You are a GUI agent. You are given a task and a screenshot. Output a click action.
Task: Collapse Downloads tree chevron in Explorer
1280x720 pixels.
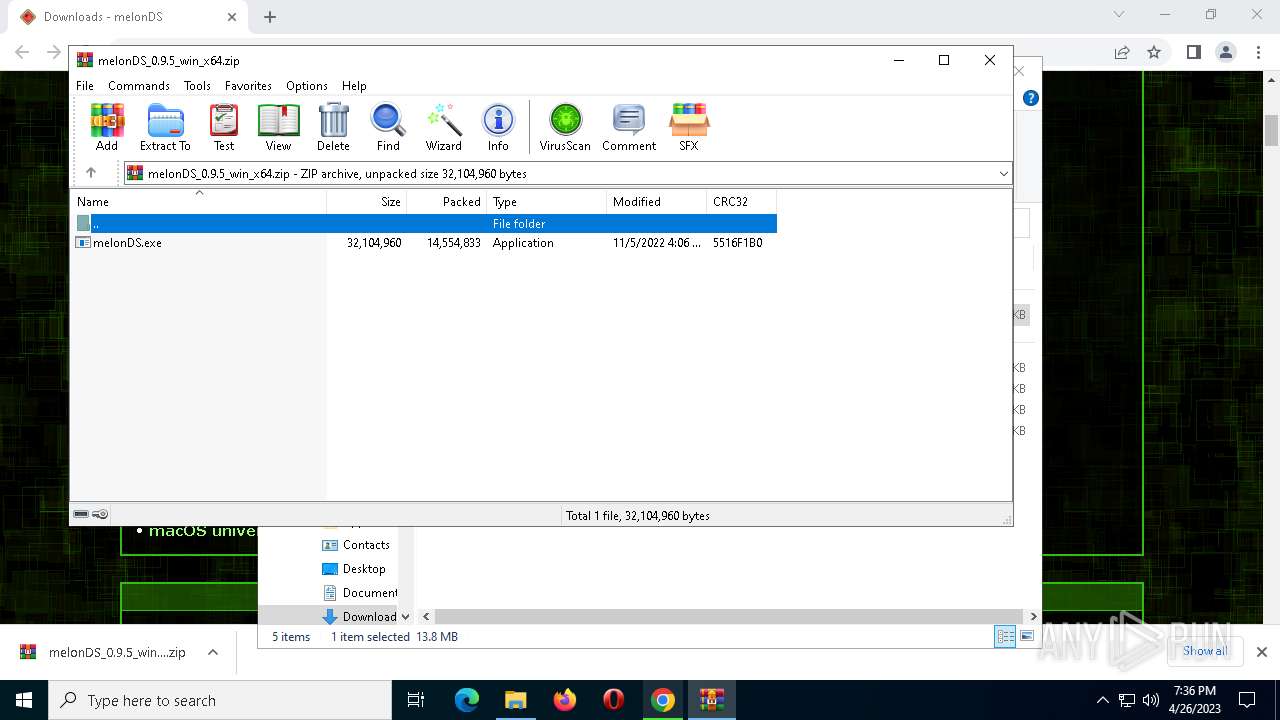point(405,617)
